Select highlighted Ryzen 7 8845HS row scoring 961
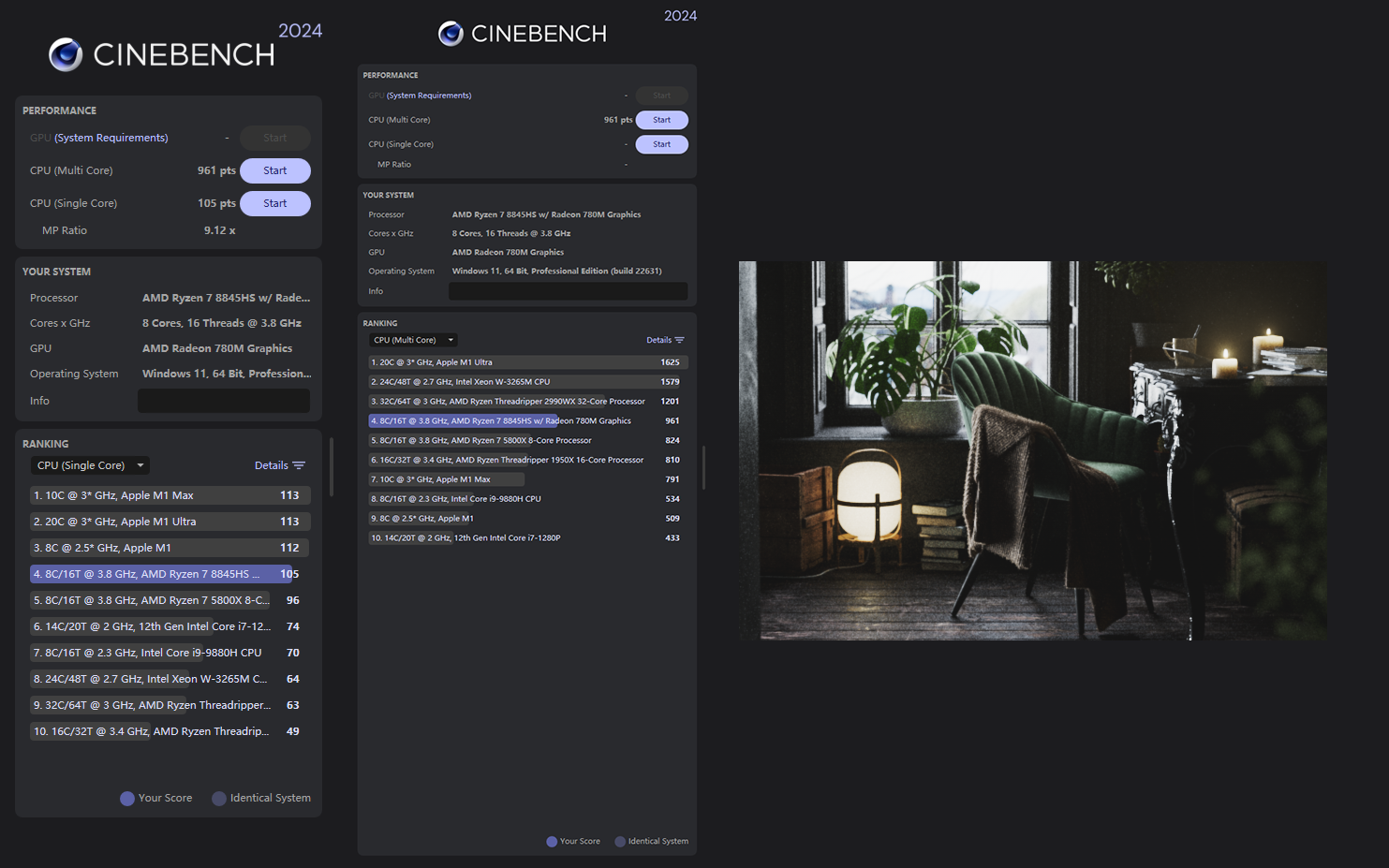Image resolution: width=1389 pixels, height=868 pixels. 528,421
